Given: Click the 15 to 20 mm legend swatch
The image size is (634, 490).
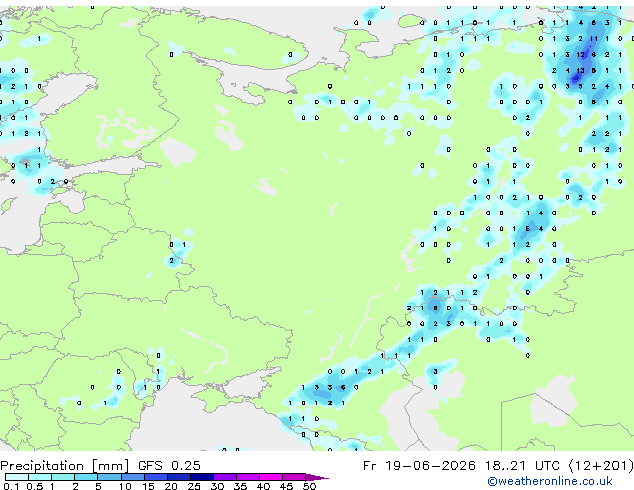Looking at the screenshot, I should point(155,477).
